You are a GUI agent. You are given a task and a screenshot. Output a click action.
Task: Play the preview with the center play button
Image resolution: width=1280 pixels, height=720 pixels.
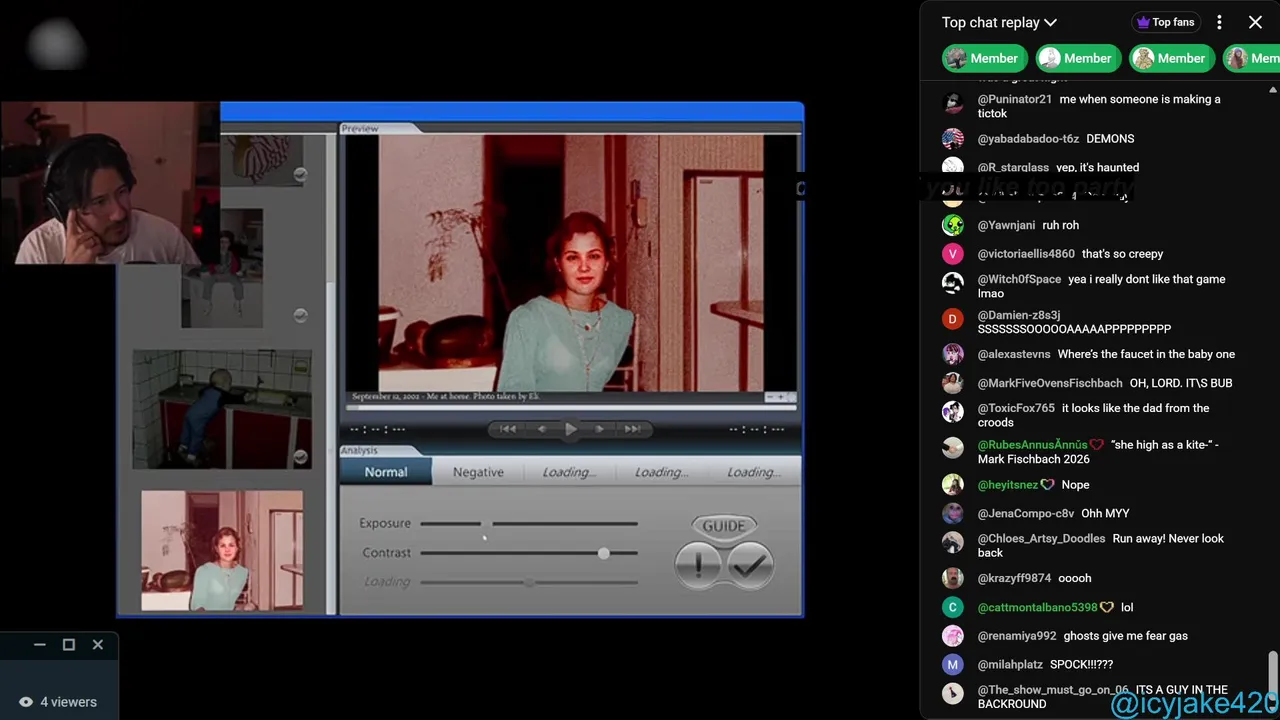(x=570, y=429)
